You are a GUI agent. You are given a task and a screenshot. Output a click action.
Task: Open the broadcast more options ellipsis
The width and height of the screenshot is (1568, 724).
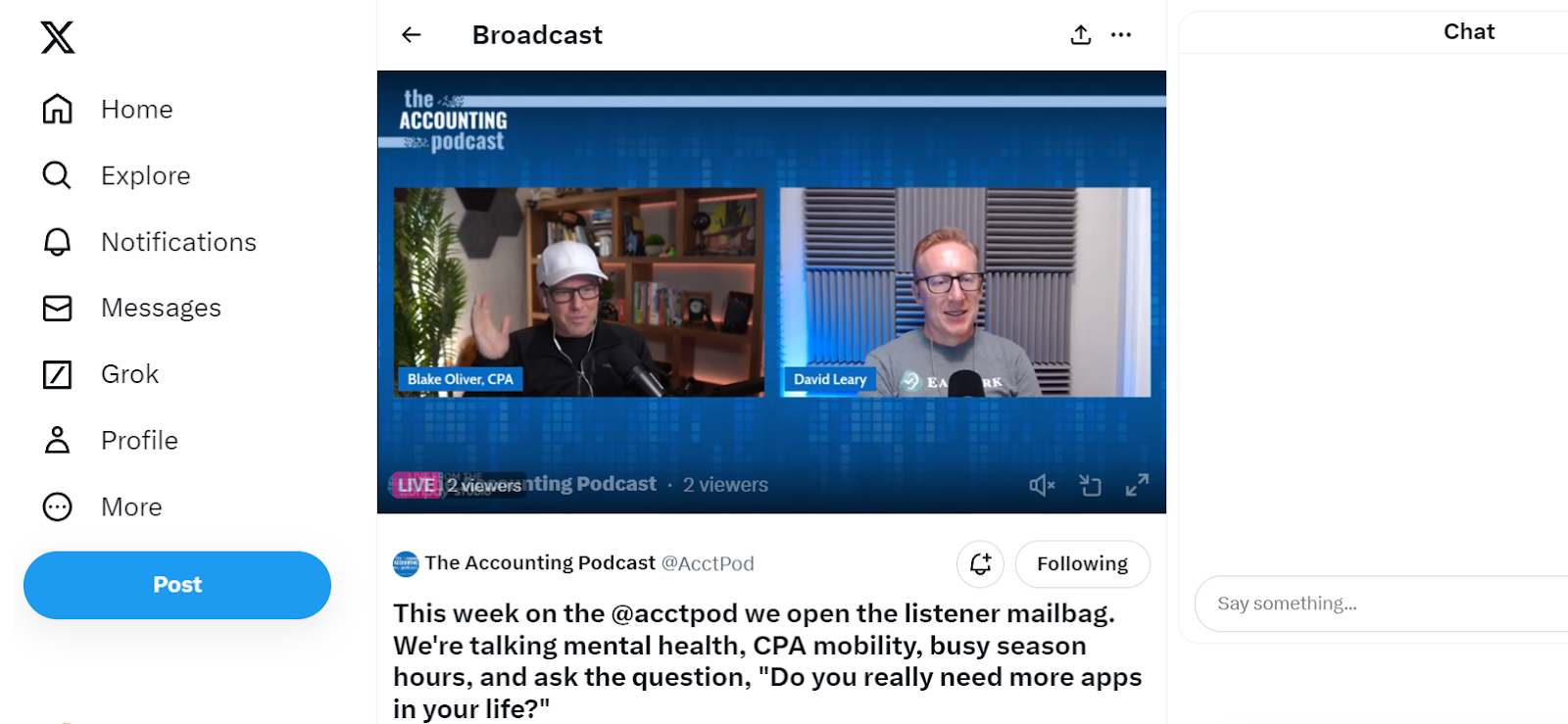[1121, 35]
